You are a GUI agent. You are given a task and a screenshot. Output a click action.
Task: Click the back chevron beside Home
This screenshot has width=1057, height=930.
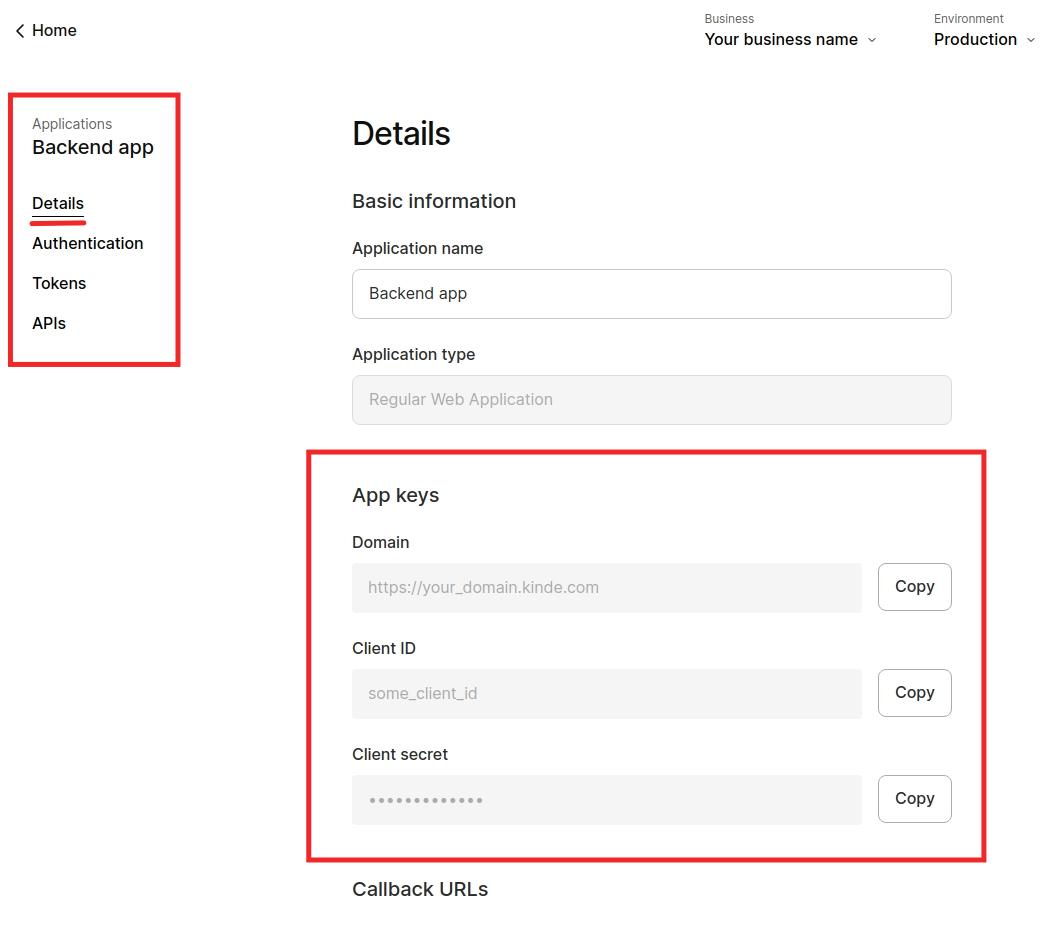(19, 31)
